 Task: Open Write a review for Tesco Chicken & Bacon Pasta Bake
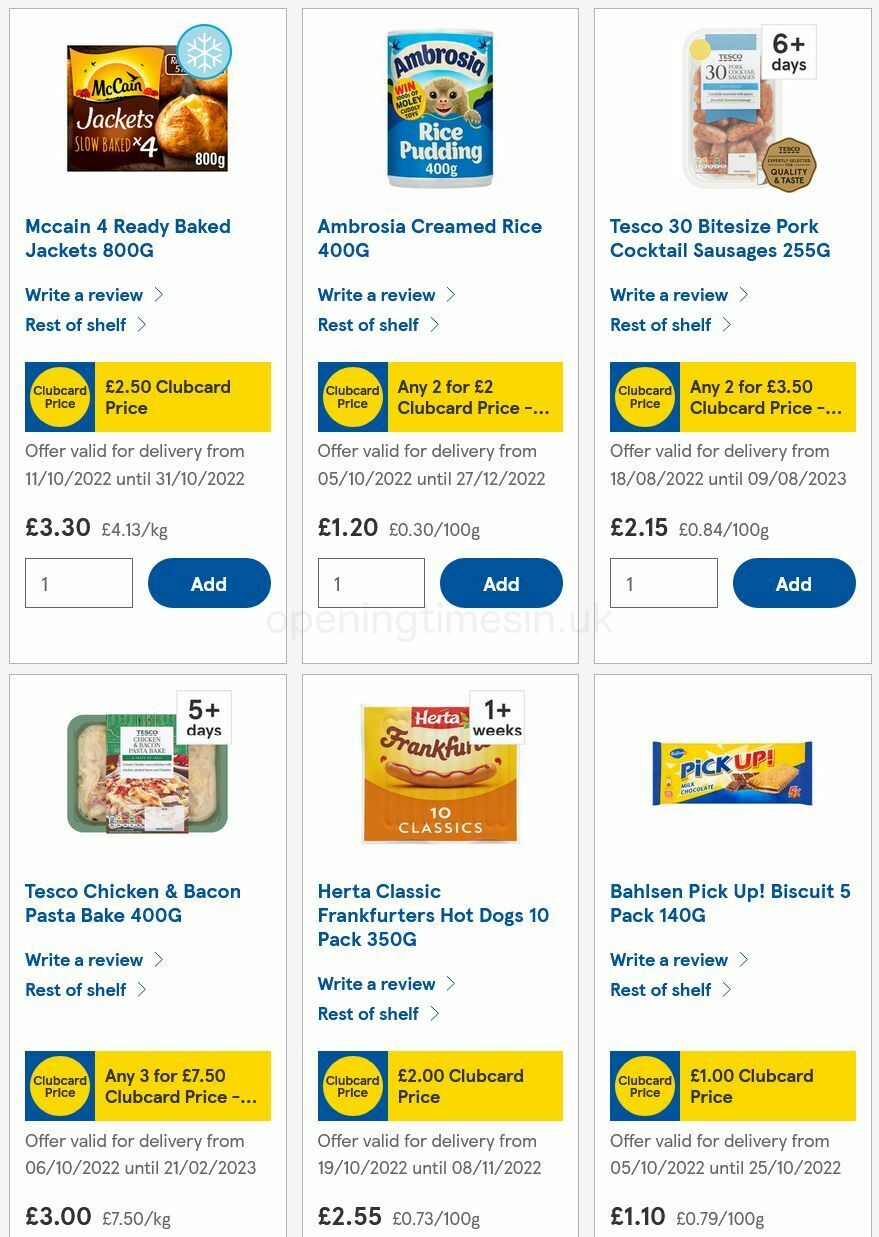[83, 959]
